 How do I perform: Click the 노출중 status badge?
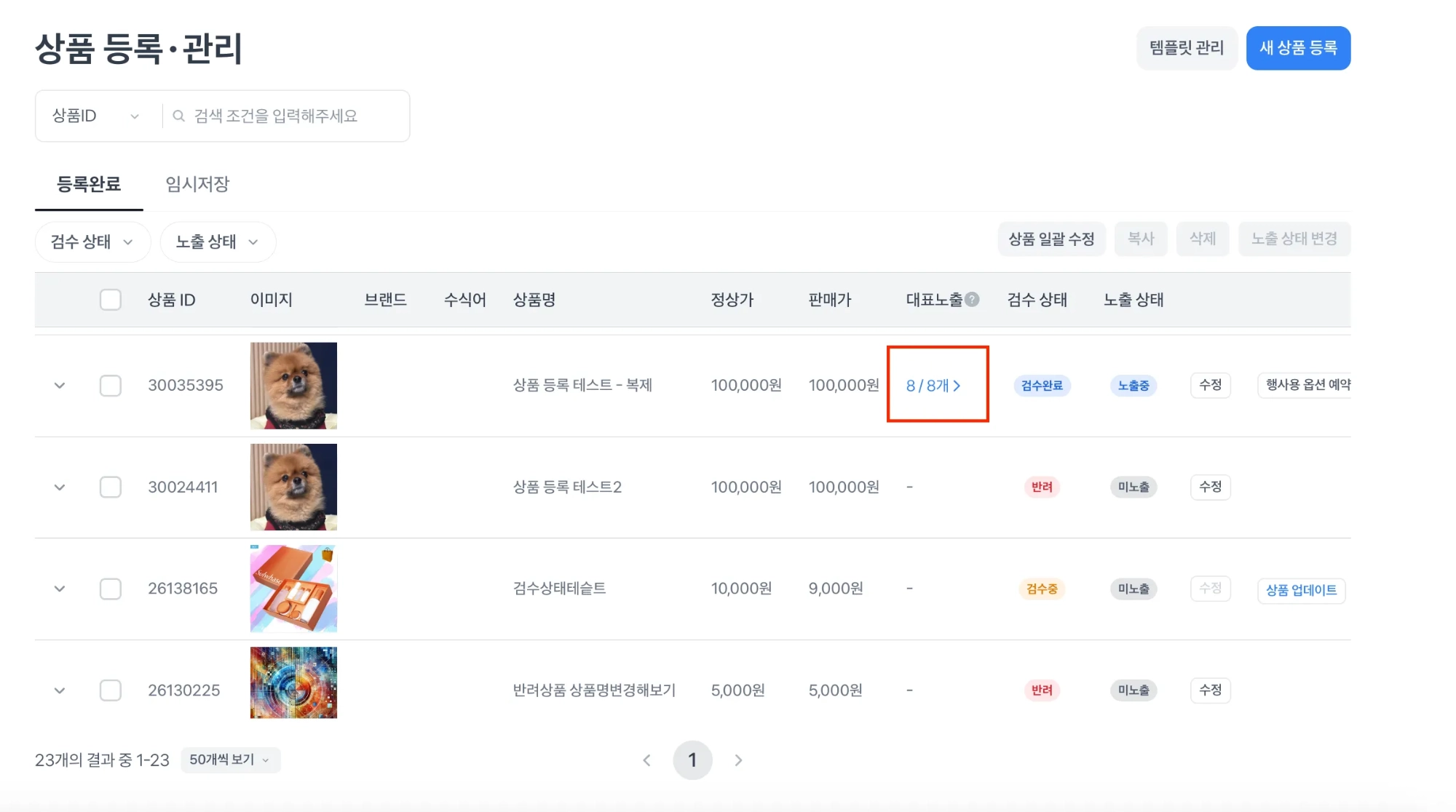click(1133, 386)
